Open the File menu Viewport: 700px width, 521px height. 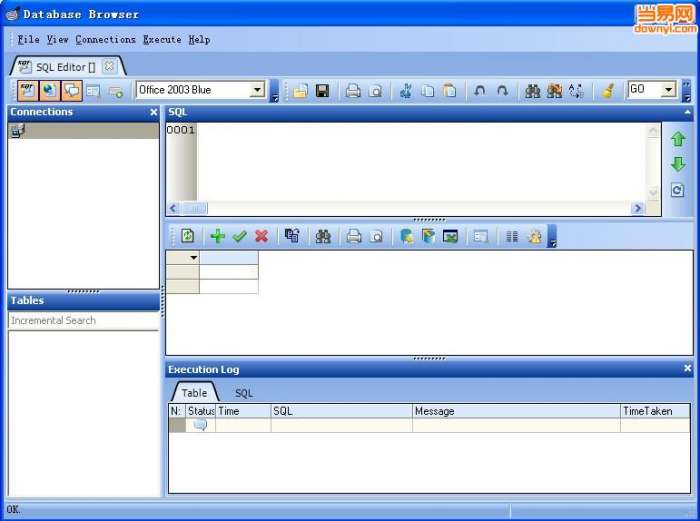(29, 39)
